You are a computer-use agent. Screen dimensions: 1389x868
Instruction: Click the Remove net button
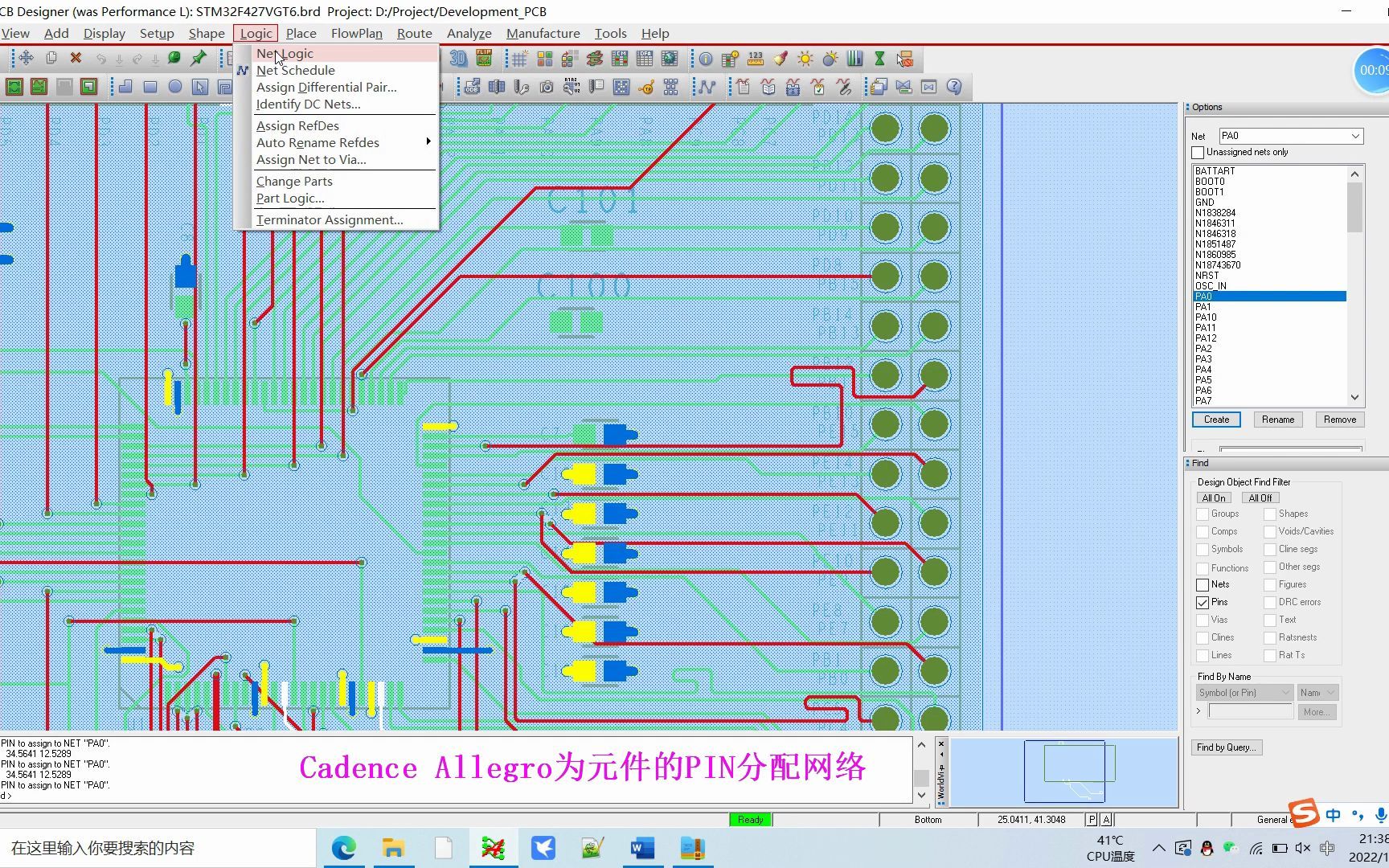pos(1339,420)
